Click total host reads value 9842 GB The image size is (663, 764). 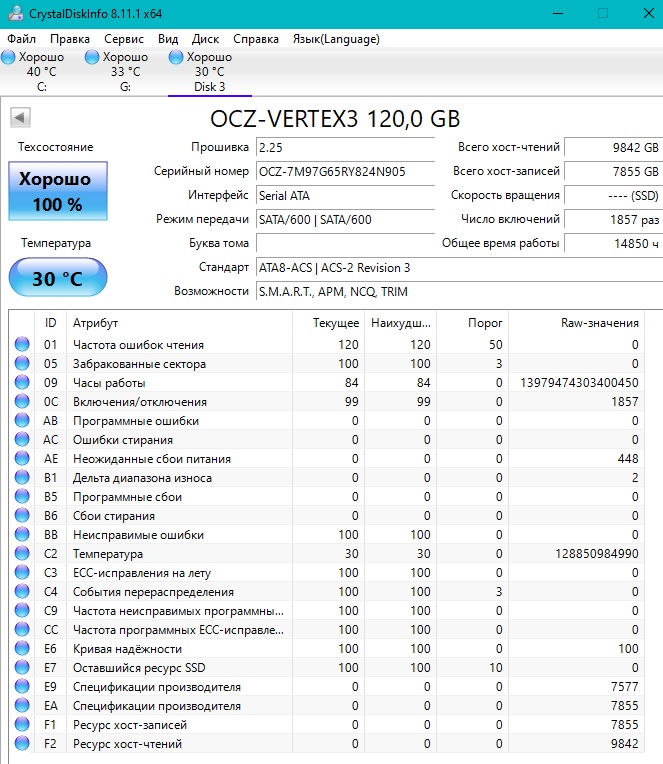613,147
